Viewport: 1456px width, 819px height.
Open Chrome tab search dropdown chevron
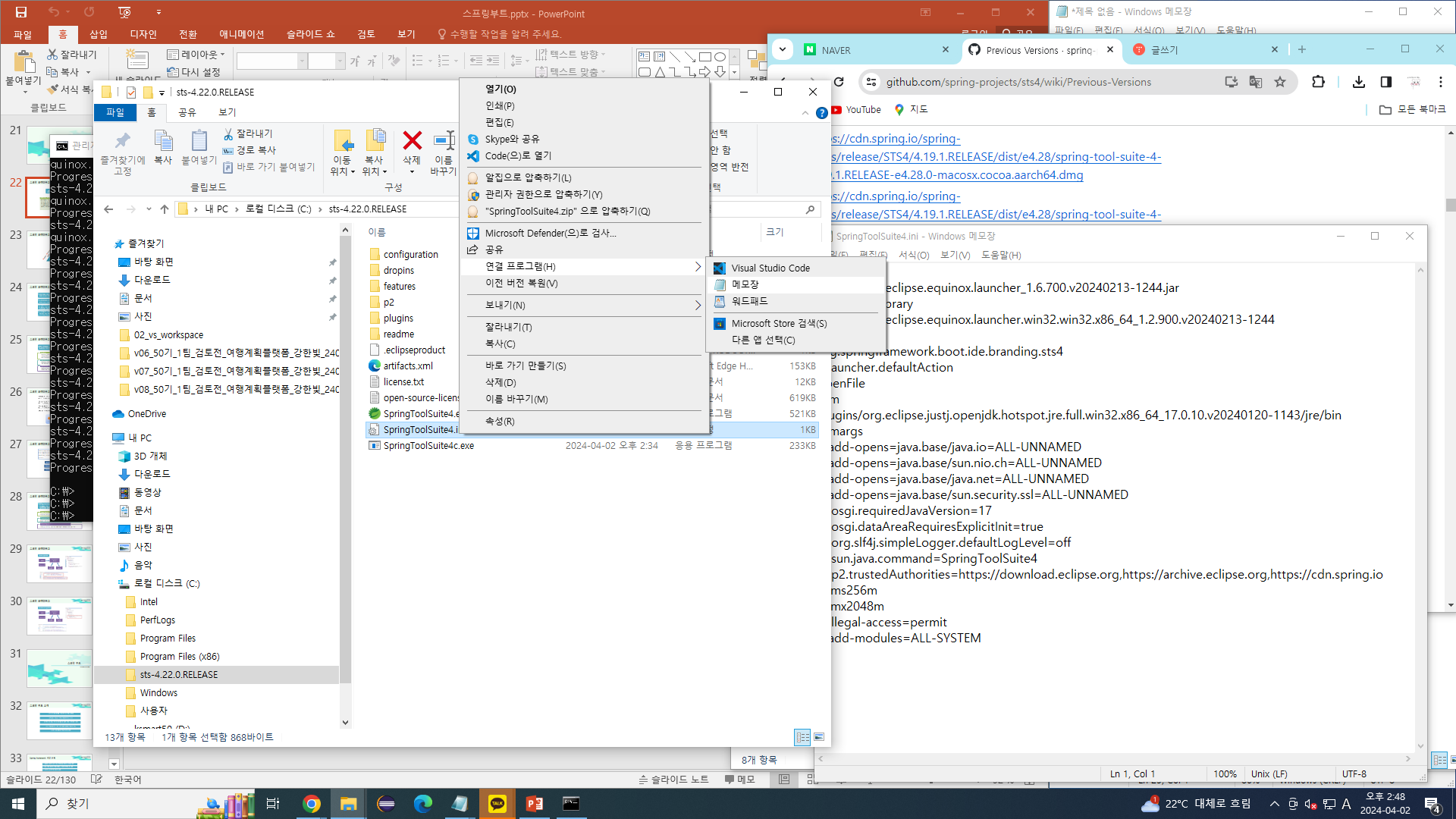tap(782, 50)
